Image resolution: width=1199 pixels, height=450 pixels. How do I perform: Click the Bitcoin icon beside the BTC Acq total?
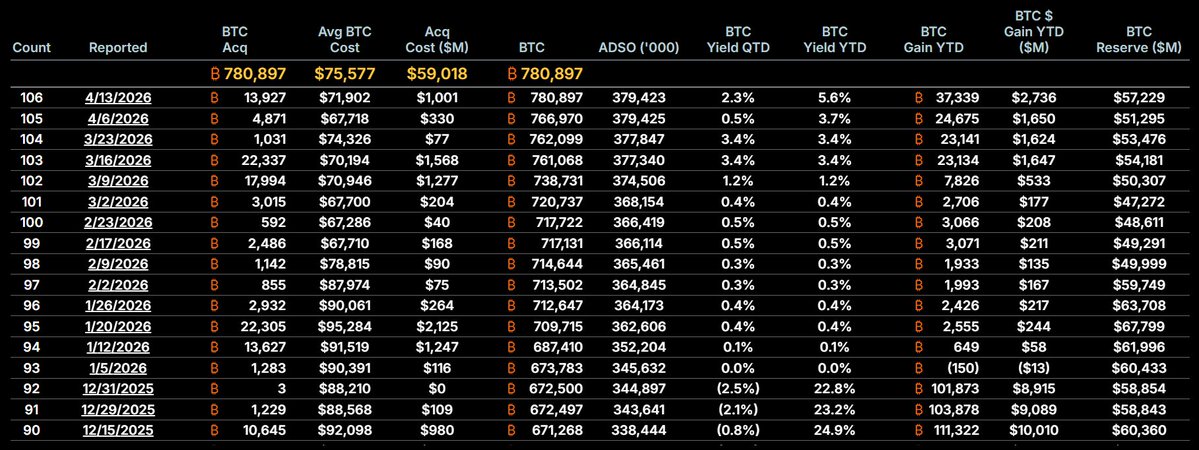point(215,74)
